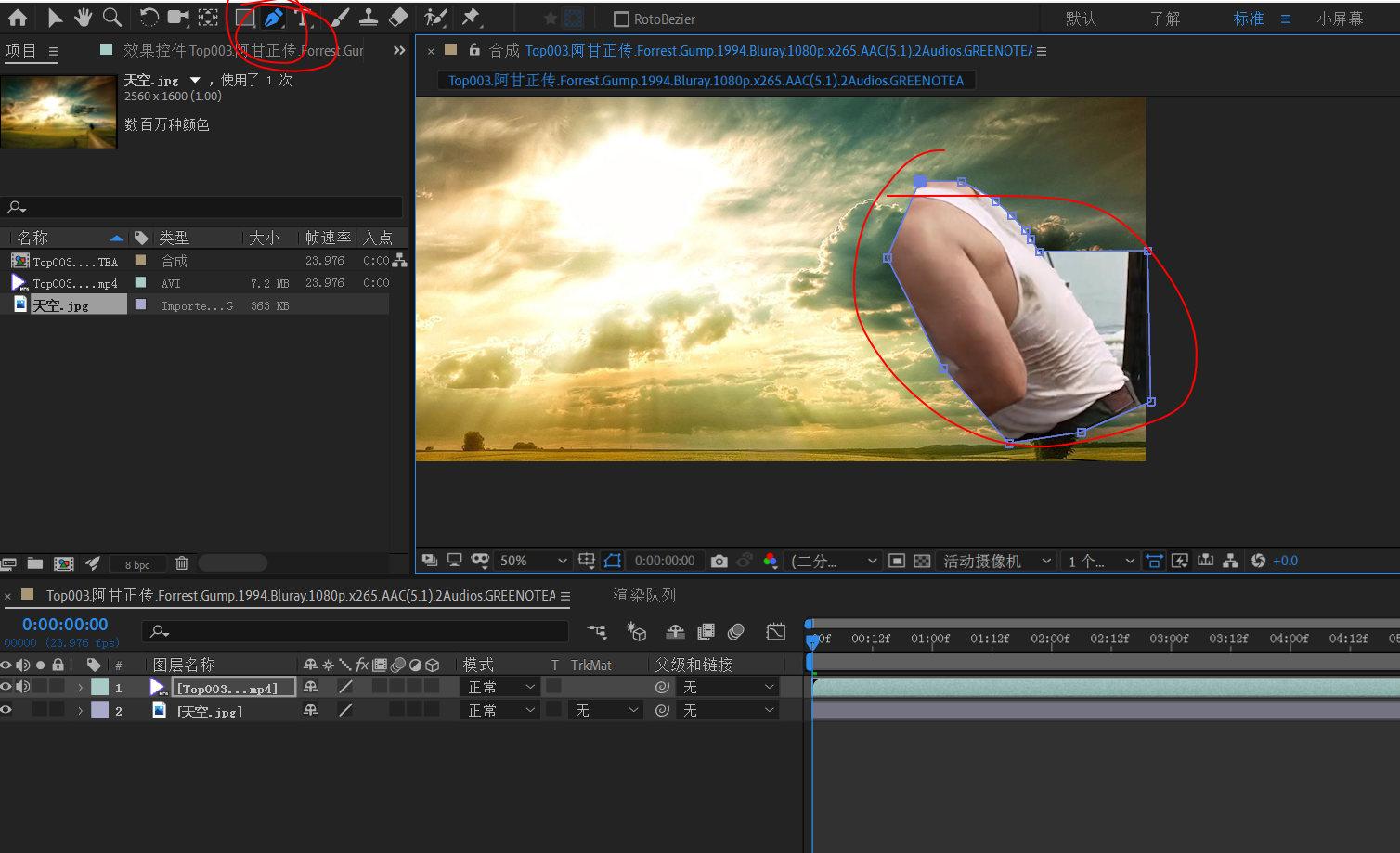Select the Pan Behind anchor point tool
1400x853 pixels.
(209, 18)
